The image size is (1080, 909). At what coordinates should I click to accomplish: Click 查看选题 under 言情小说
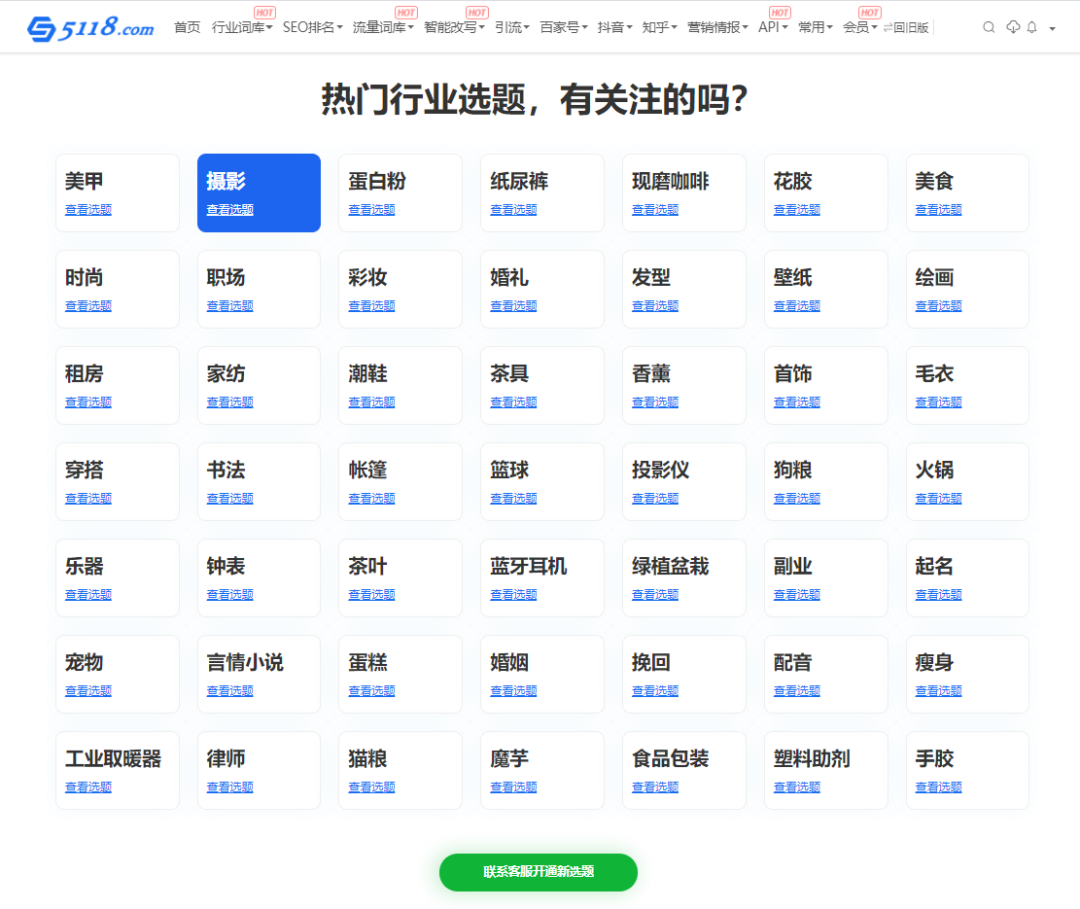(230, 691)
